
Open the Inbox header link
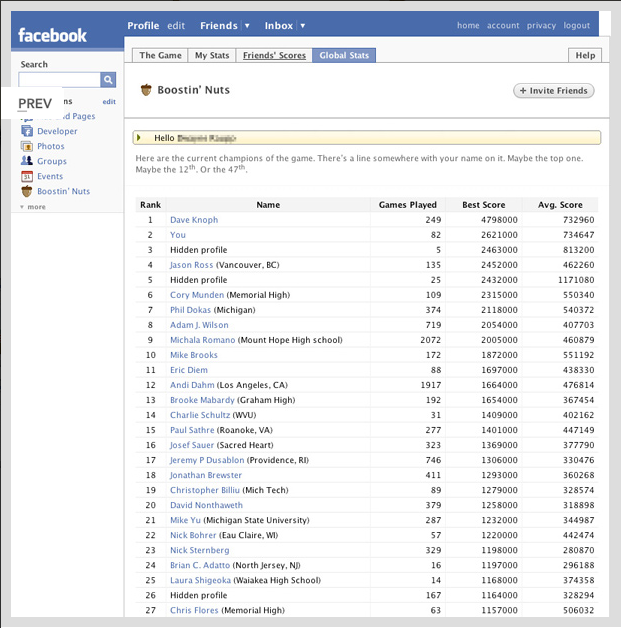[x=279, y=26]
